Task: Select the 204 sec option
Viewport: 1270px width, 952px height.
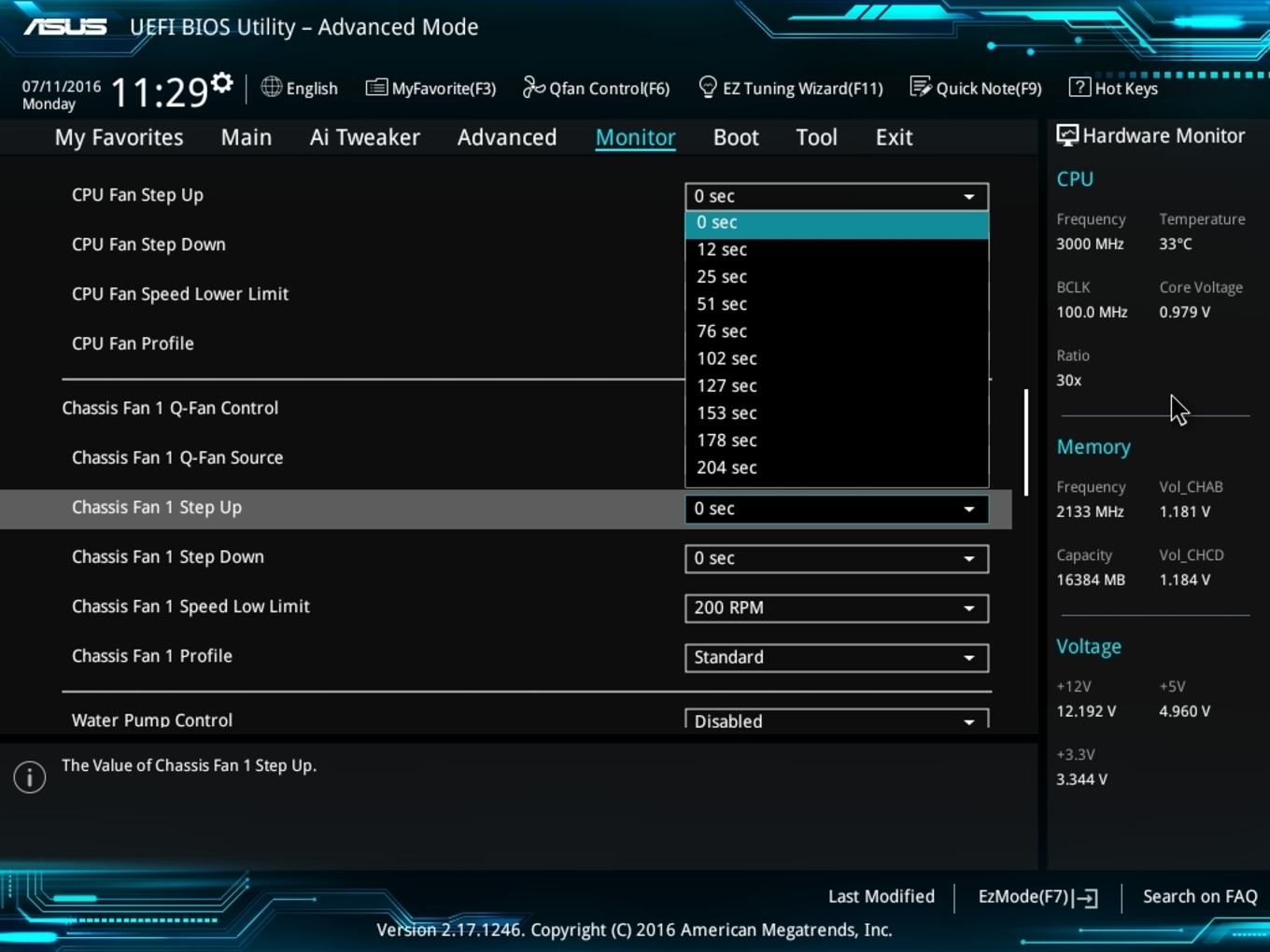Action: point(837,468)
